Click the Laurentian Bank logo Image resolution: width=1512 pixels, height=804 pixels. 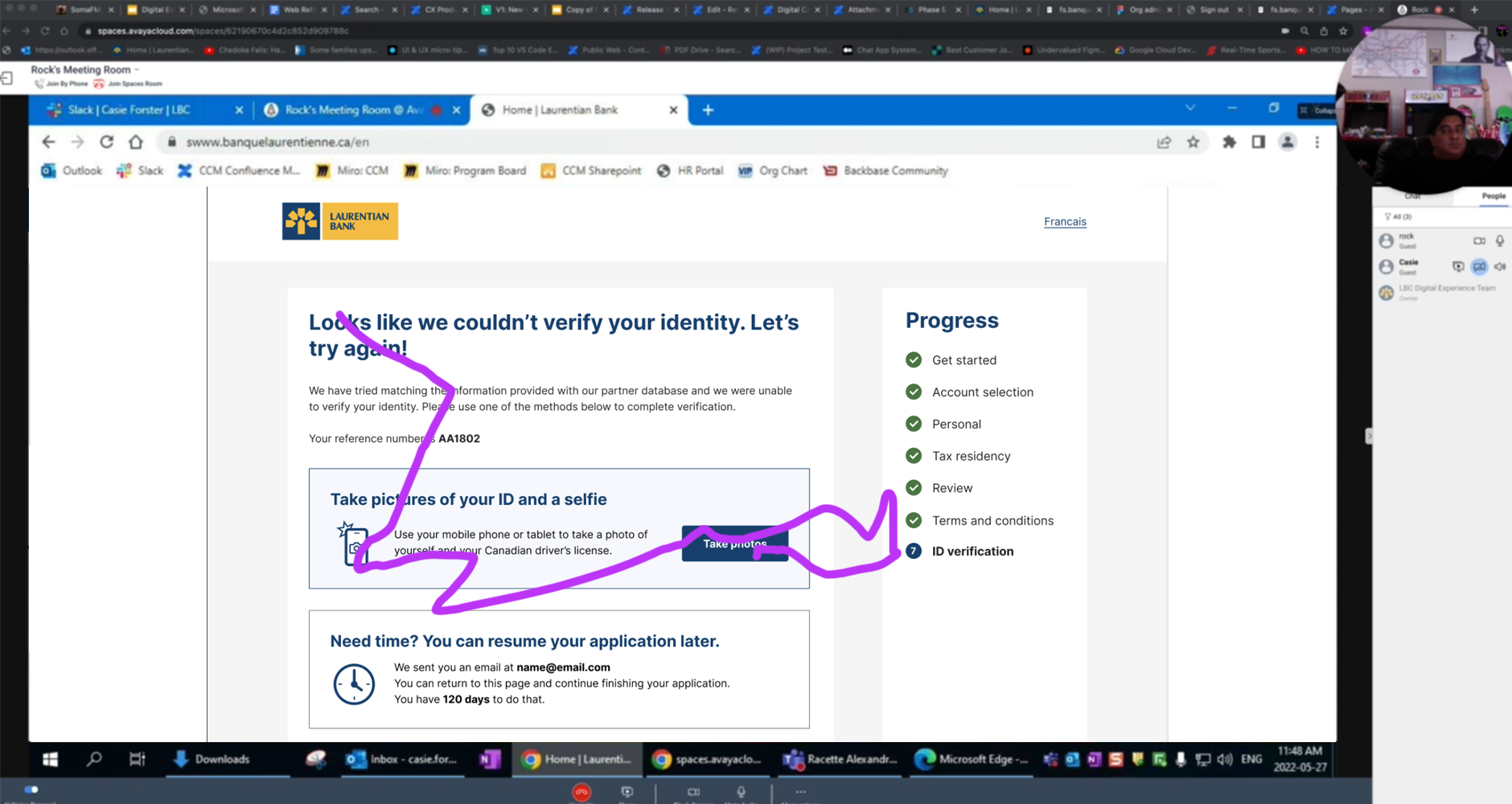point(339,221)
